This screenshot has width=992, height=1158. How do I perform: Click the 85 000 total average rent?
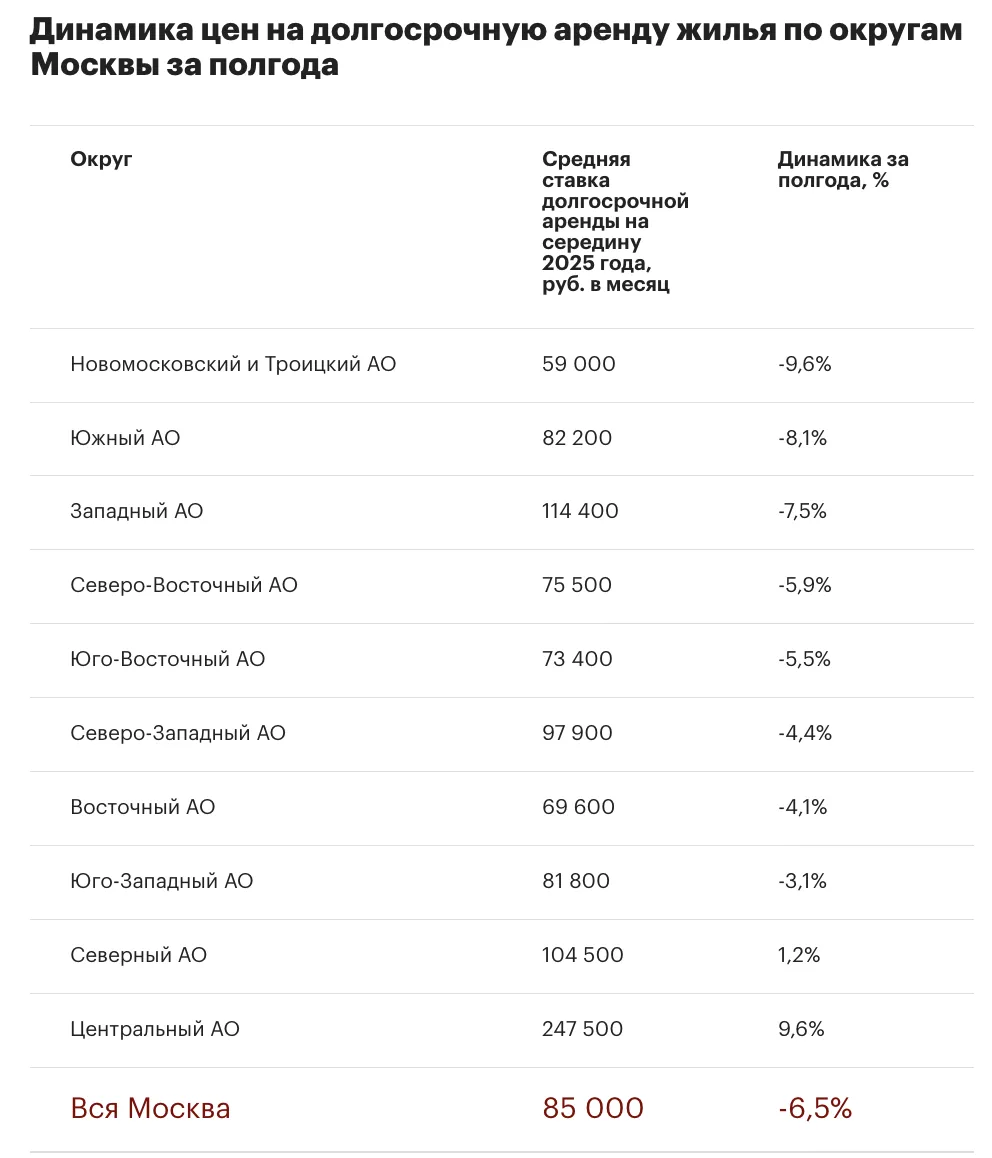coord(593,1108)
